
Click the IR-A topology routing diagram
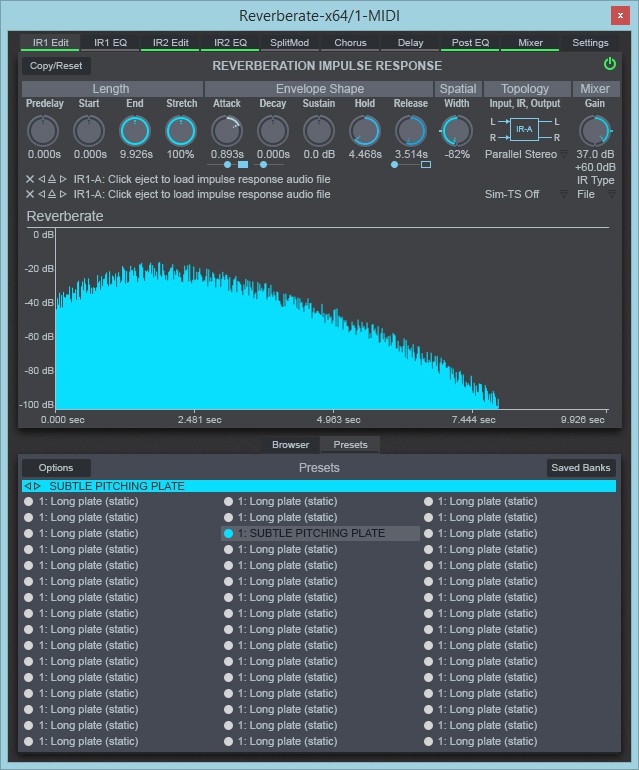pyautogui.click(x=524, y=129)
